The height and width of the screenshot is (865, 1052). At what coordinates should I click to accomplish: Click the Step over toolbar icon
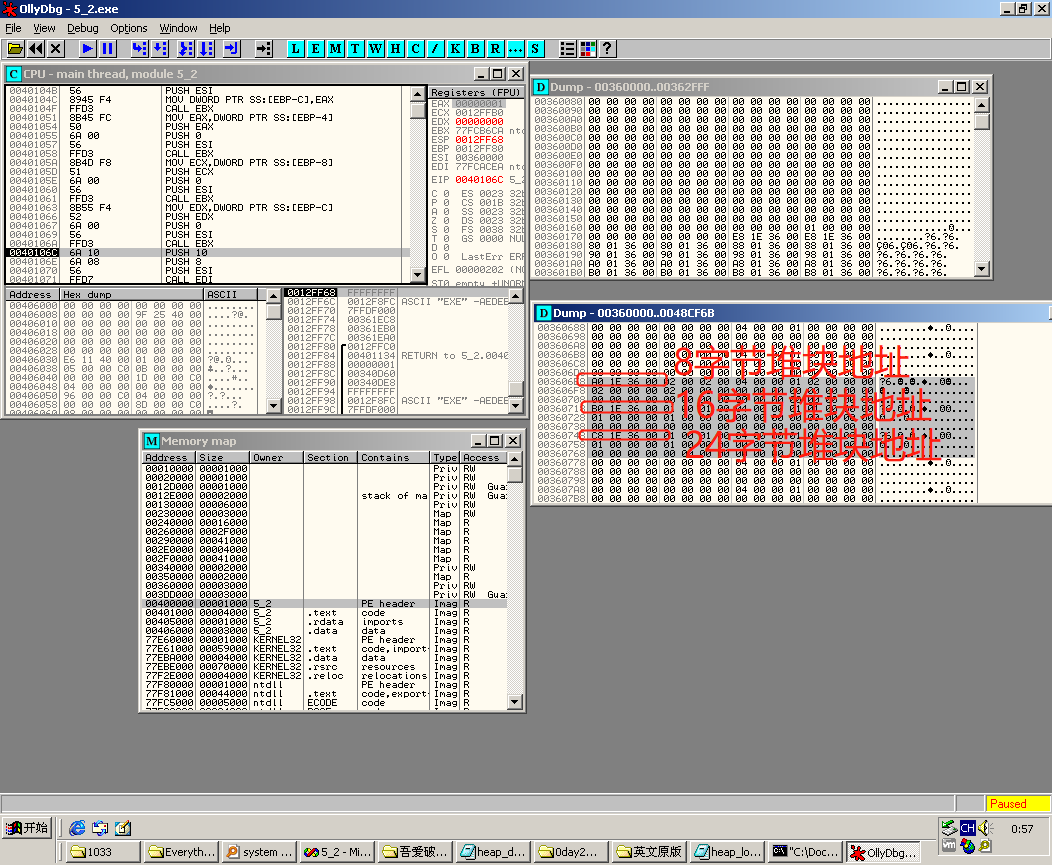coord(160,48)
